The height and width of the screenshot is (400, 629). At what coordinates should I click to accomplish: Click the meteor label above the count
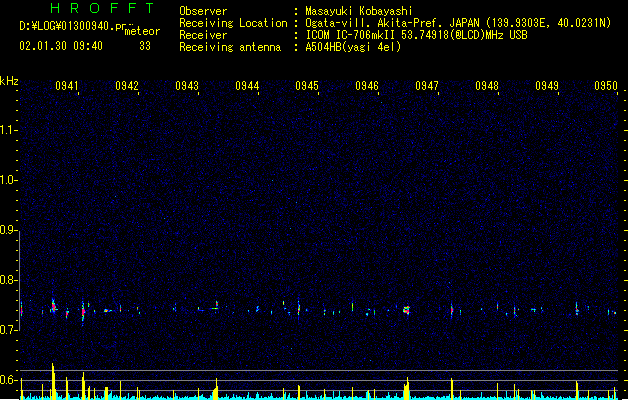point(142,31)
